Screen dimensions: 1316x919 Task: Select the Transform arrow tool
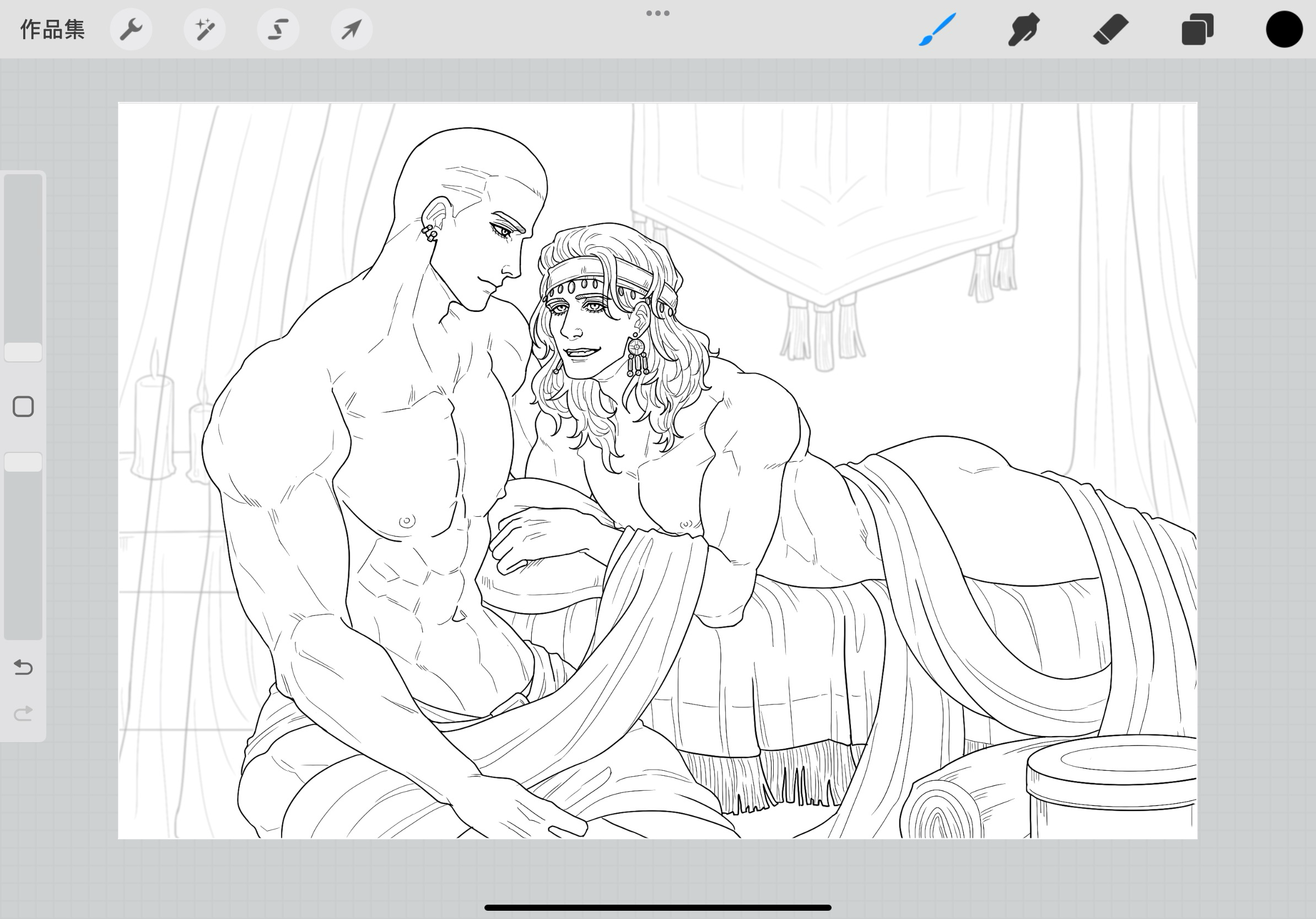(352, 29)
